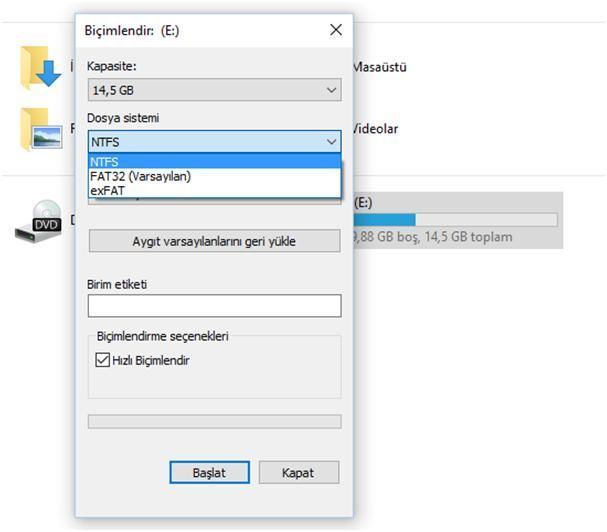Viewport: 607px width, 532px height.
Task: Choose NTFS from the list
Action: tap(214, 161)
